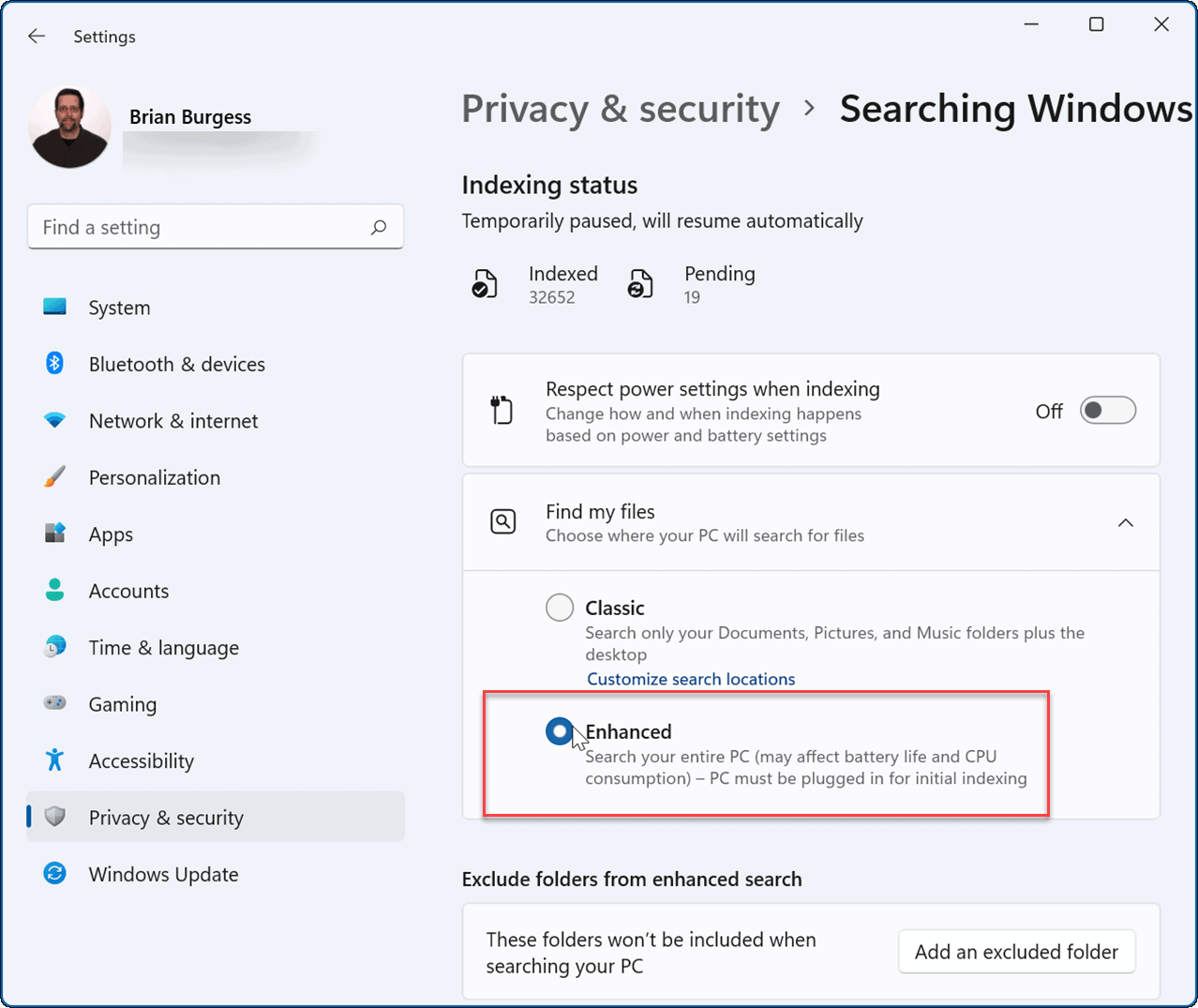The image size is (1198, 1008).
Task: Select the System icon in sidebar
Action: 54,307
